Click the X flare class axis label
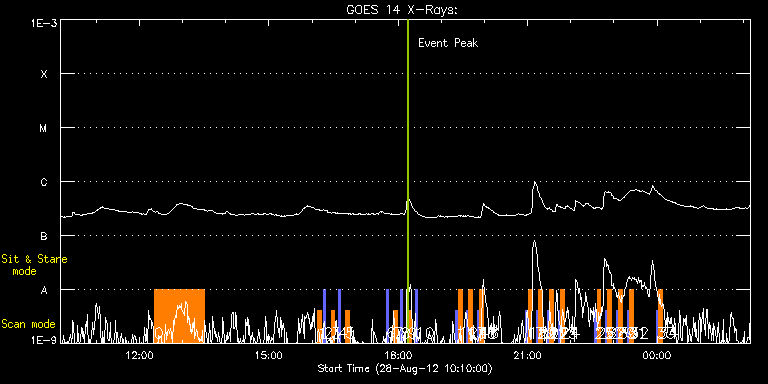The image size is (768, 384). [x=44, y=74]
